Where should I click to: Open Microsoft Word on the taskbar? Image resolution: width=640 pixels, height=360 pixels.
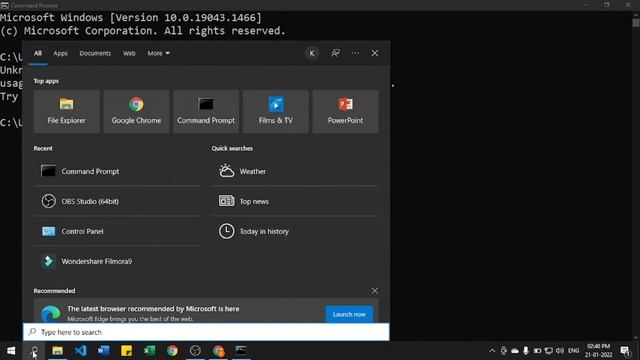[103, 351]
